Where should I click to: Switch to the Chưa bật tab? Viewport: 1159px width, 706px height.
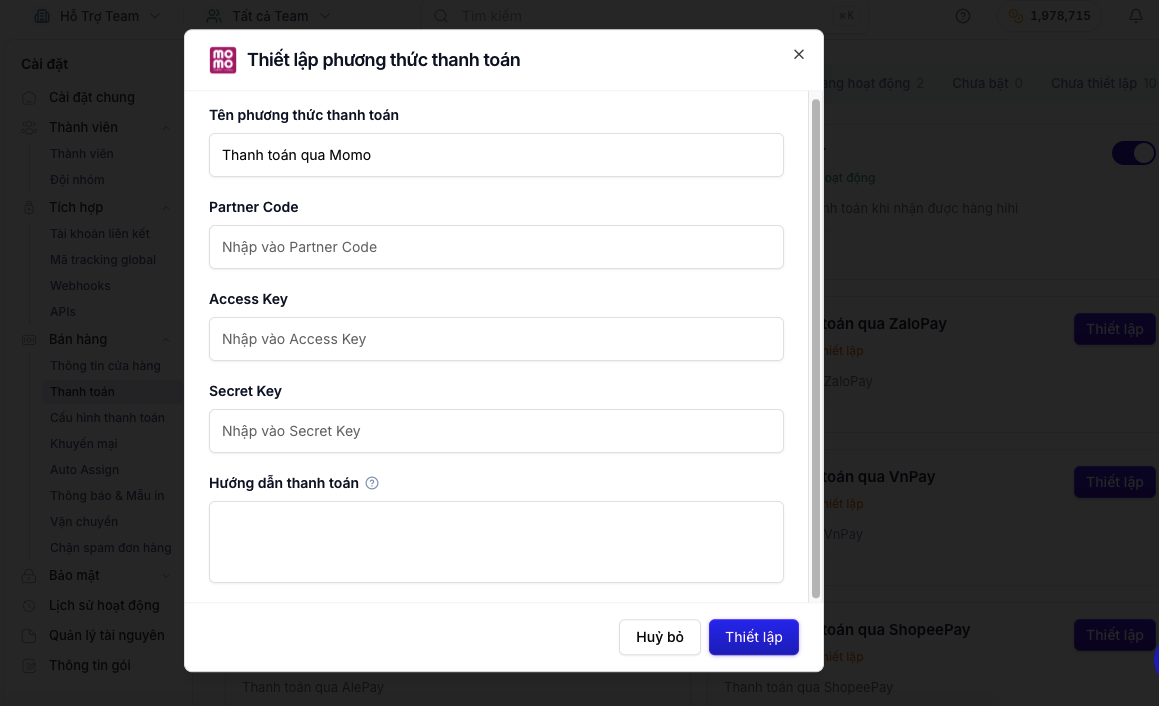point(987,84)
